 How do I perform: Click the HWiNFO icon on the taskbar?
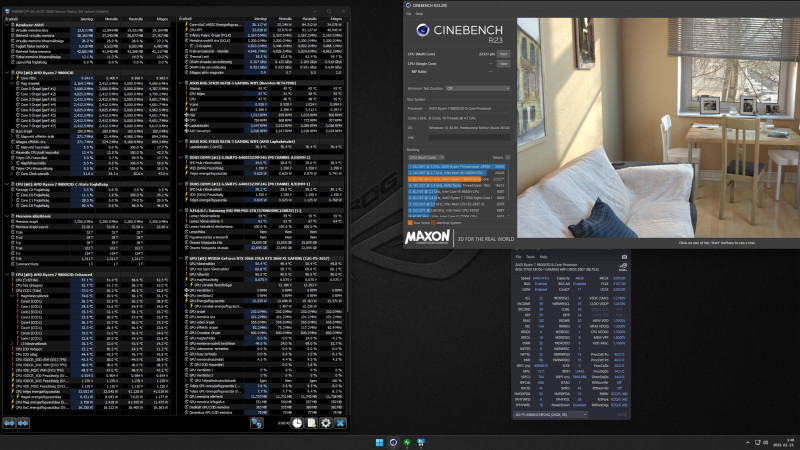click(421, 442)
